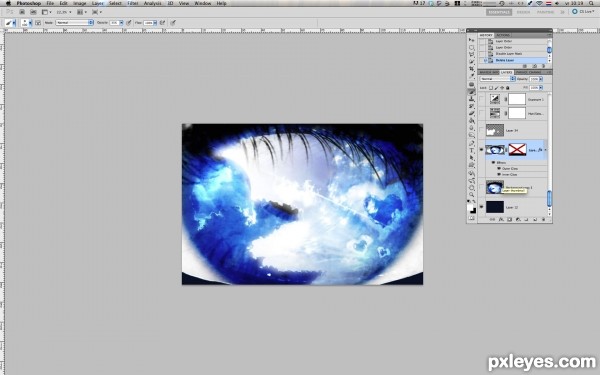The image size is (600, 375).
Task: Toggle the Brush panel icon in options bar
Action: click(38, 23)
